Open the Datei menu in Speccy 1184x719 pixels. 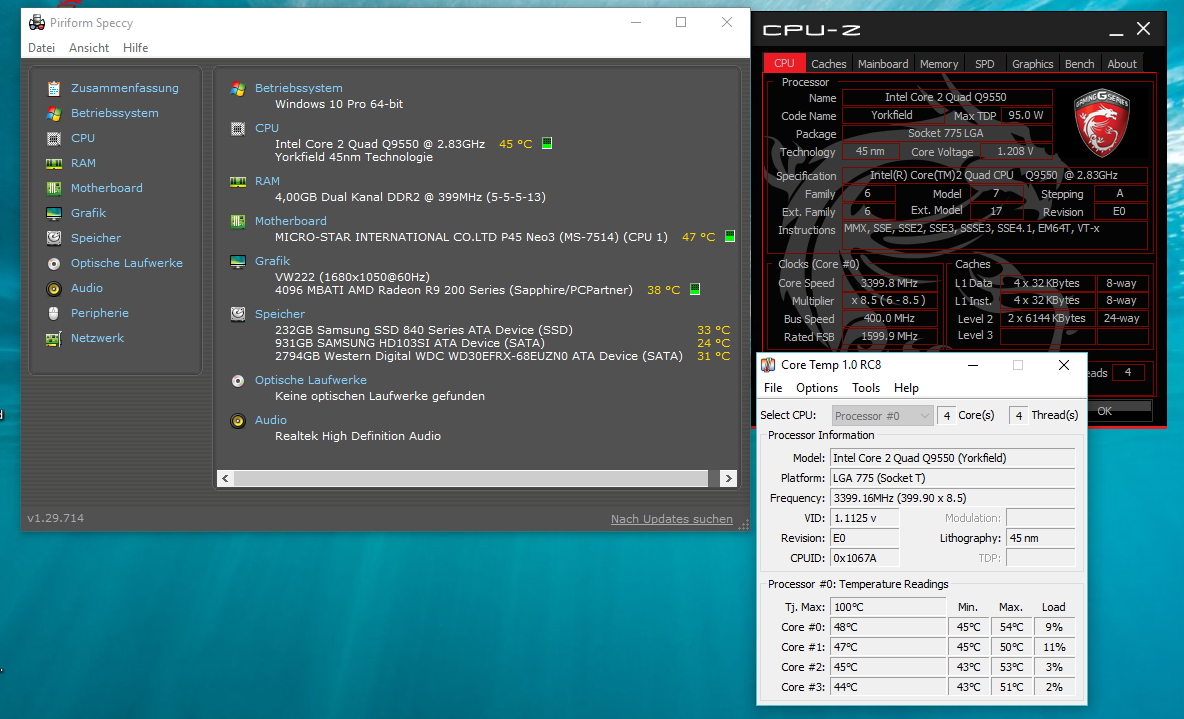coord(42,48)
